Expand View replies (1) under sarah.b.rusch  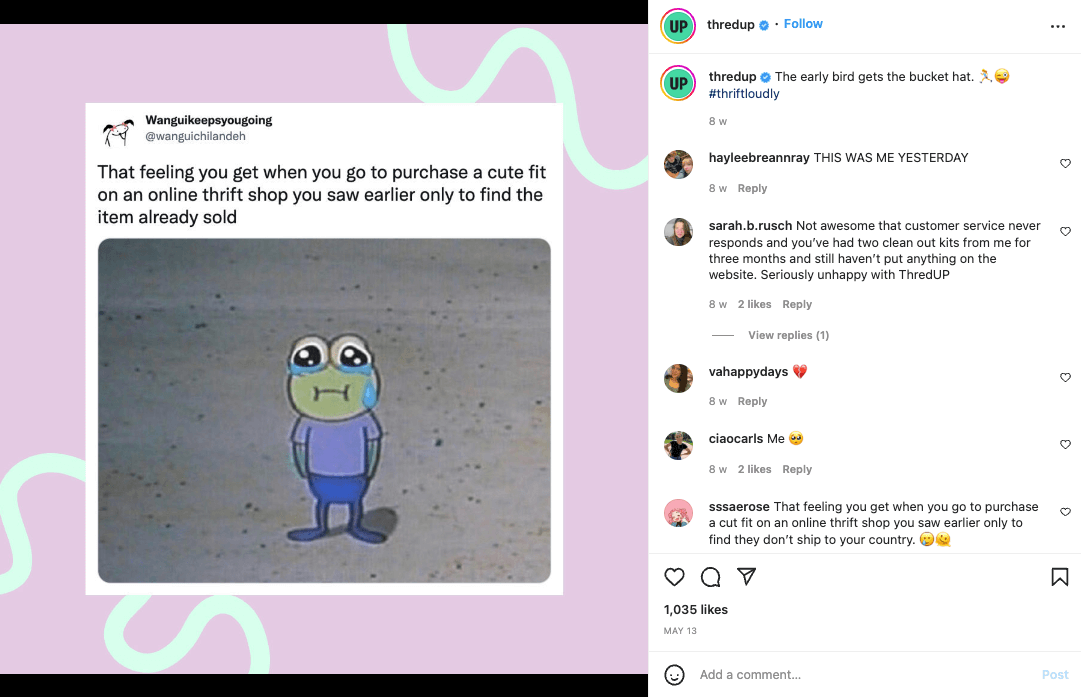(788, 335)
